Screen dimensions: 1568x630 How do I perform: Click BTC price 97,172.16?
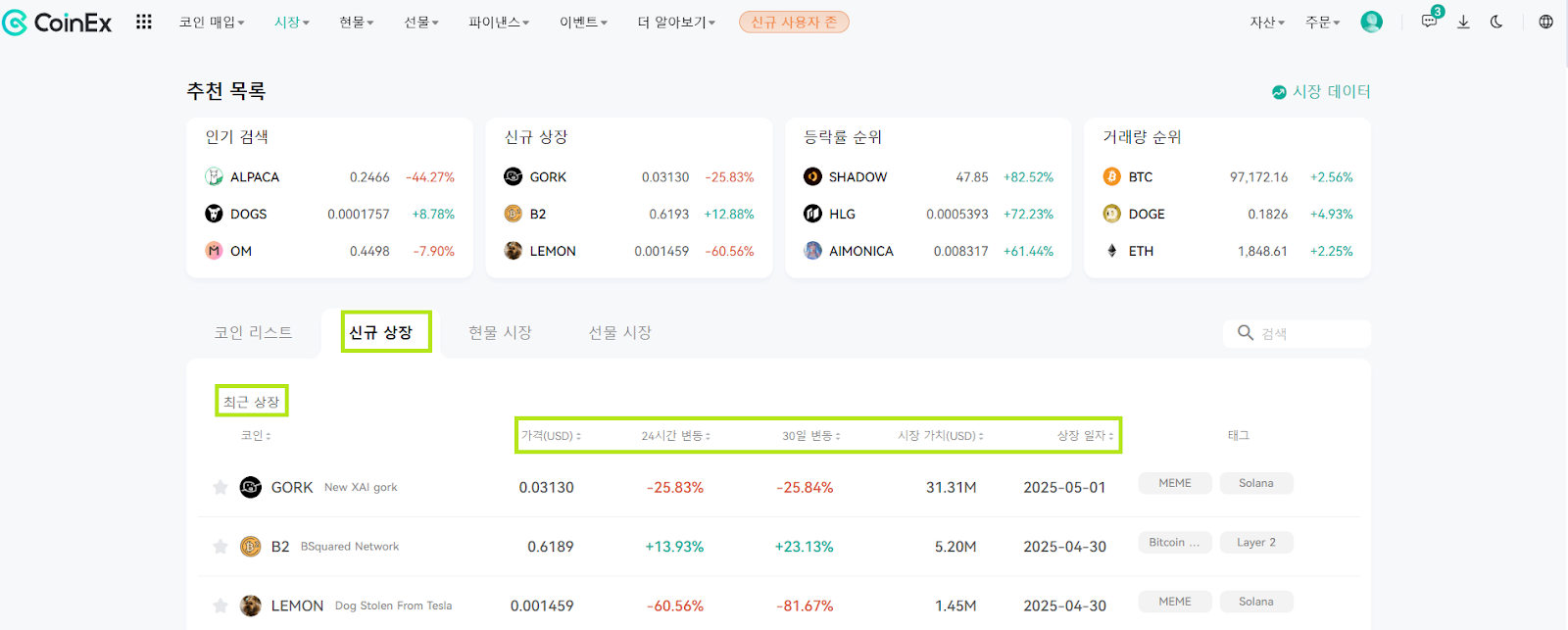1258,177
